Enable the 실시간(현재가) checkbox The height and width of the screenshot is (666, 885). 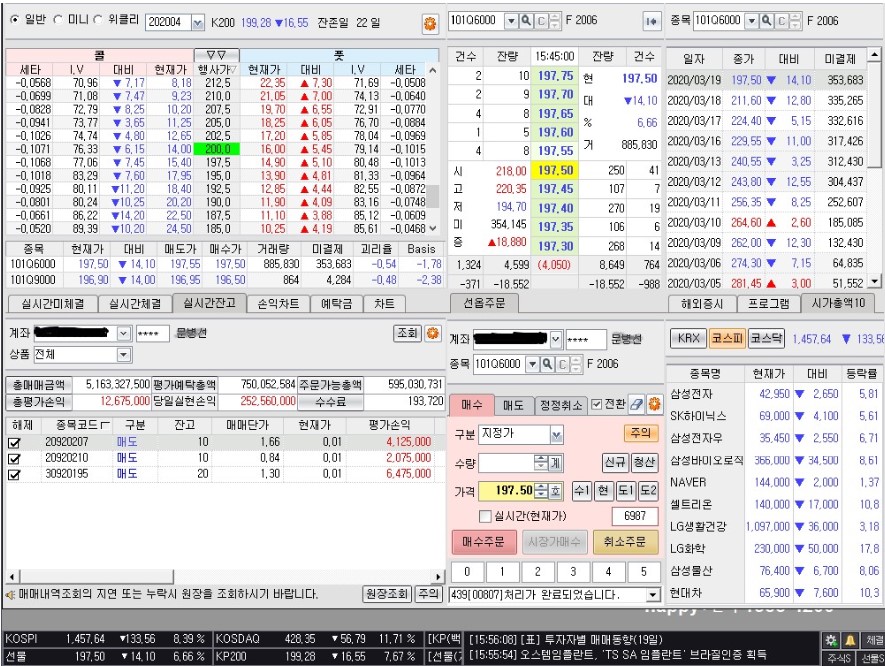(484, 516)
